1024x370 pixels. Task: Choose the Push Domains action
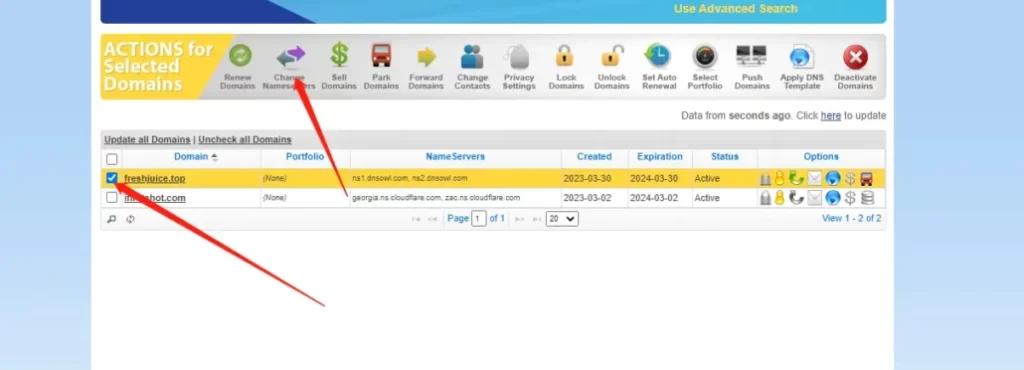pyautogui.click(x=752, y=67)
